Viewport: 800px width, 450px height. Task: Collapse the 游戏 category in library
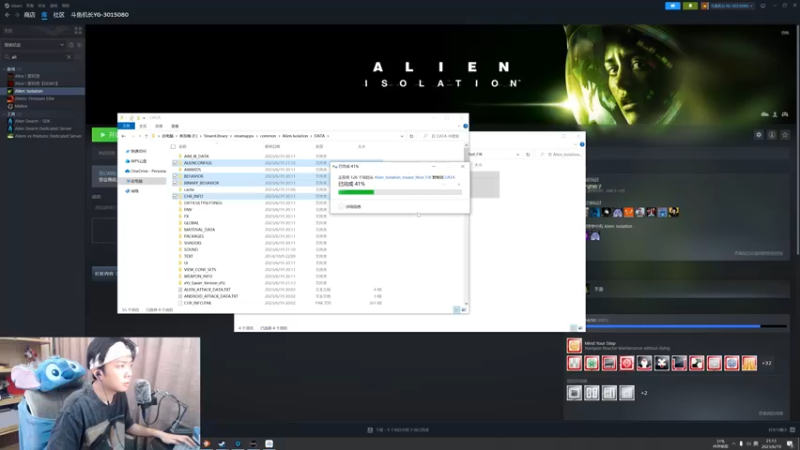click(x=5, y=69)
